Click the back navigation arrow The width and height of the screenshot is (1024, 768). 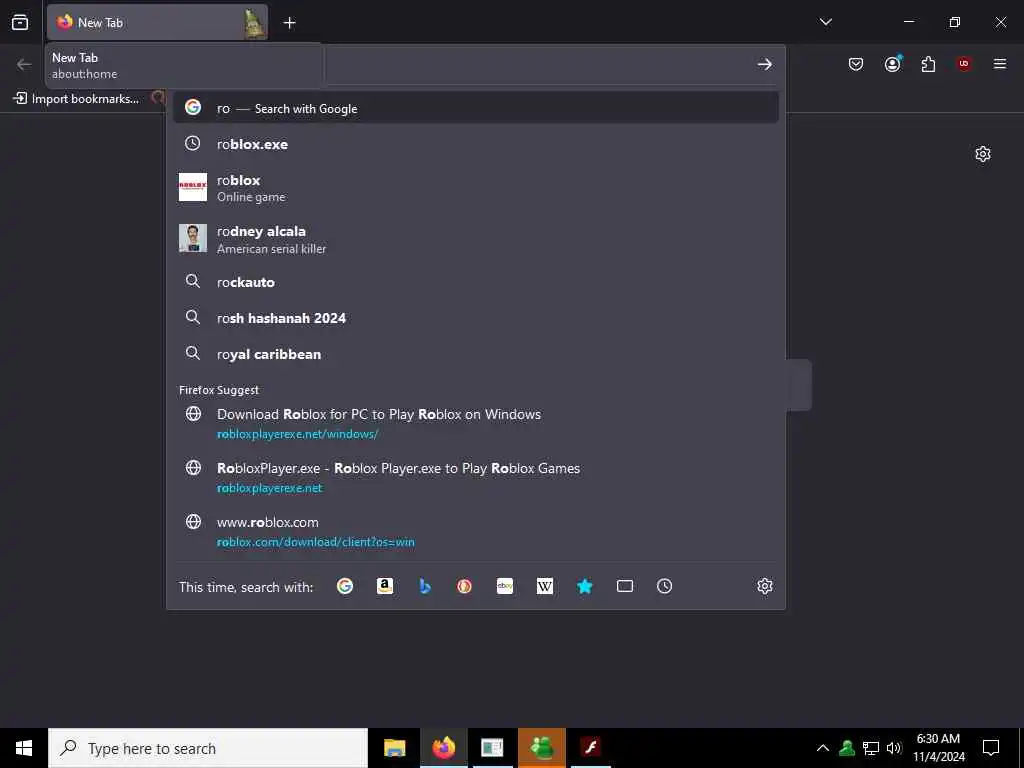[24, 64]
